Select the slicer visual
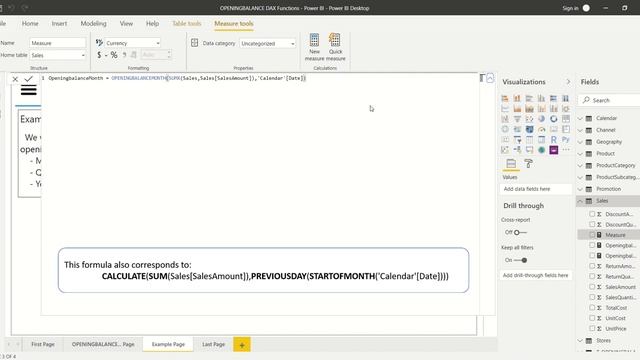The width and height of the screenshot is (640, 360). [x=517, y=140]
